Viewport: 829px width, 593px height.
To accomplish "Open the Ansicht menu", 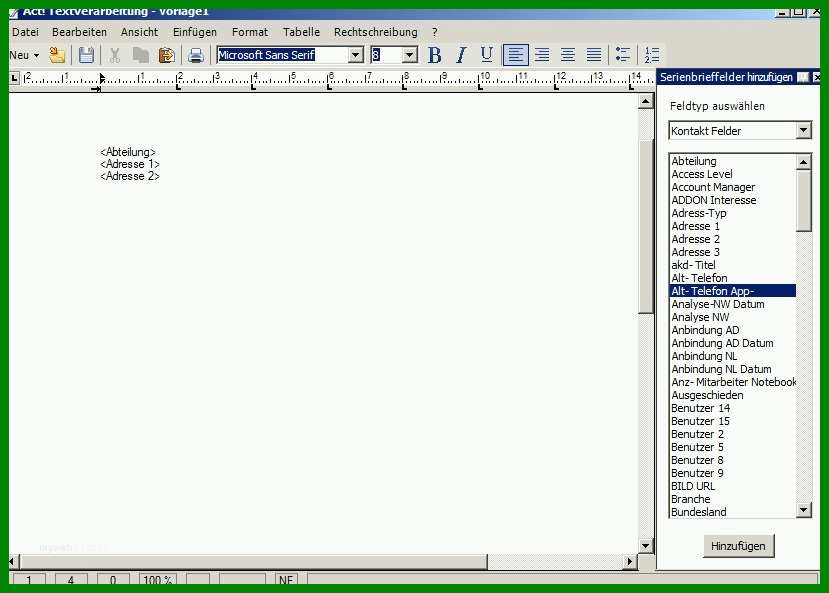I will click(140, 32).
